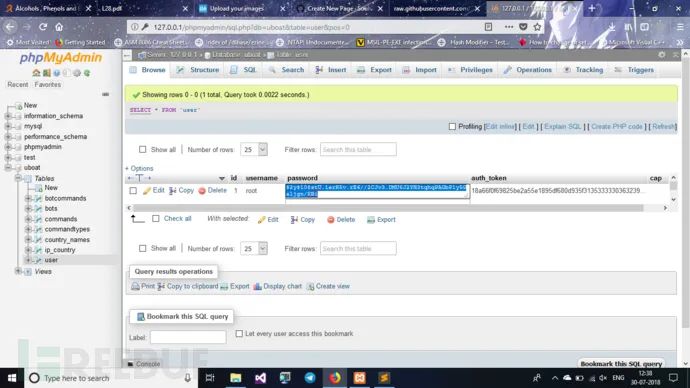The width and height of the screenshot is (690, 388).
Task: Toggle the Profiling checkbox
Action: tap(452, 126)
